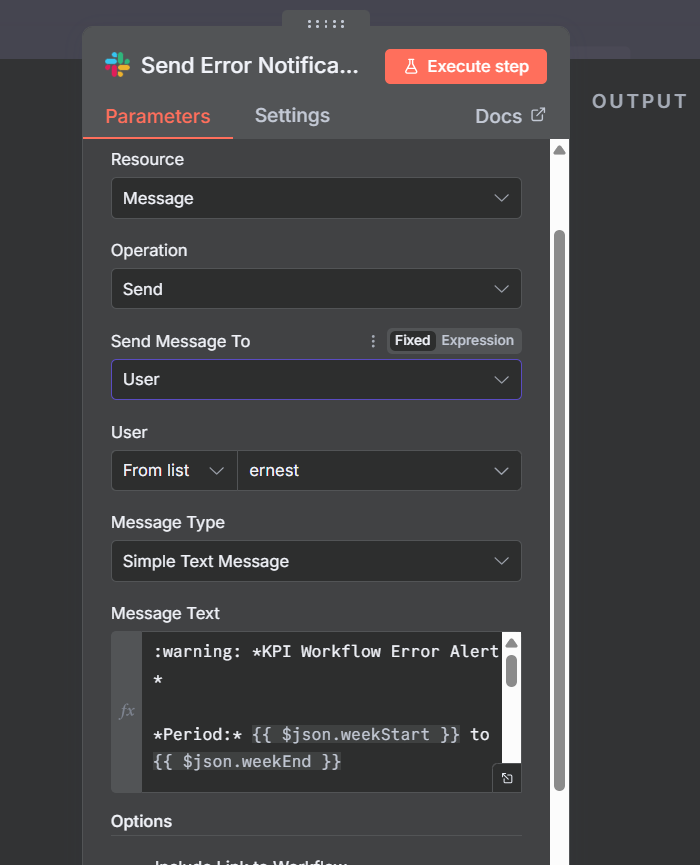Open the From list mode selector

173,470
